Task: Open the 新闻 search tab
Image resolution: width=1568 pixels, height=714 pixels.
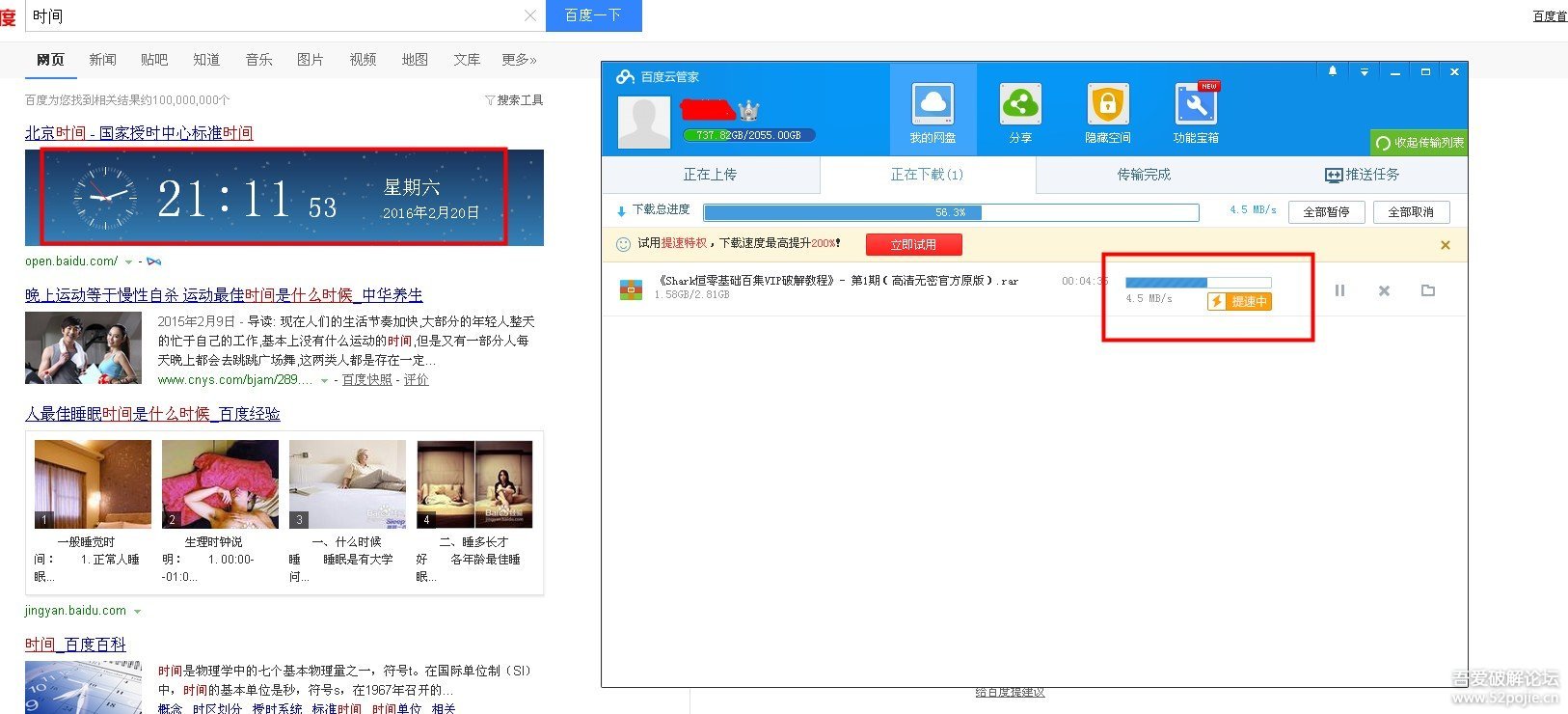Action: [102, 60]
